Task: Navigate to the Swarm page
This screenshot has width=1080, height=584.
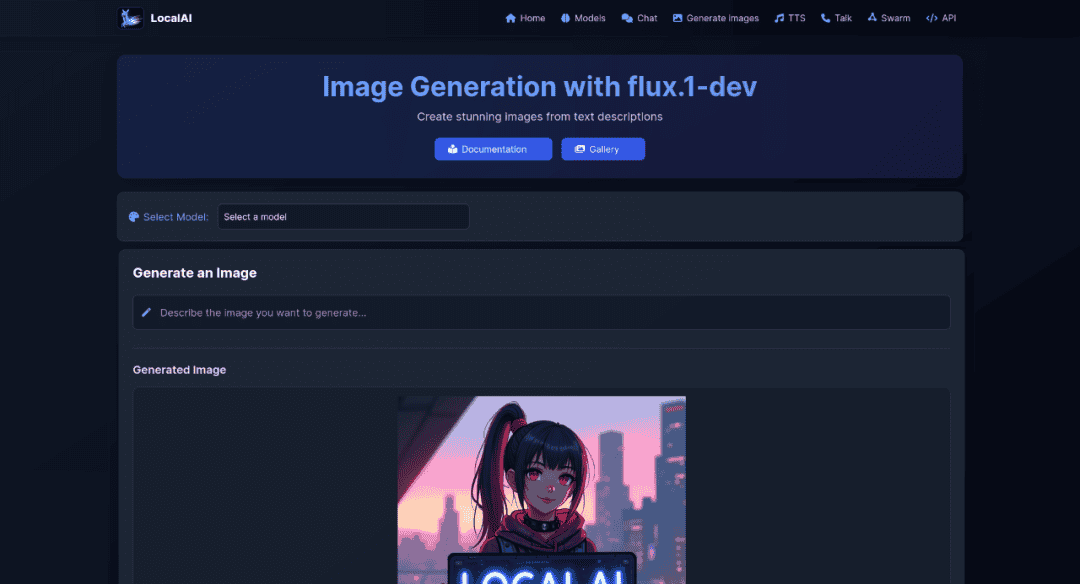Action: tap(889, 17)
